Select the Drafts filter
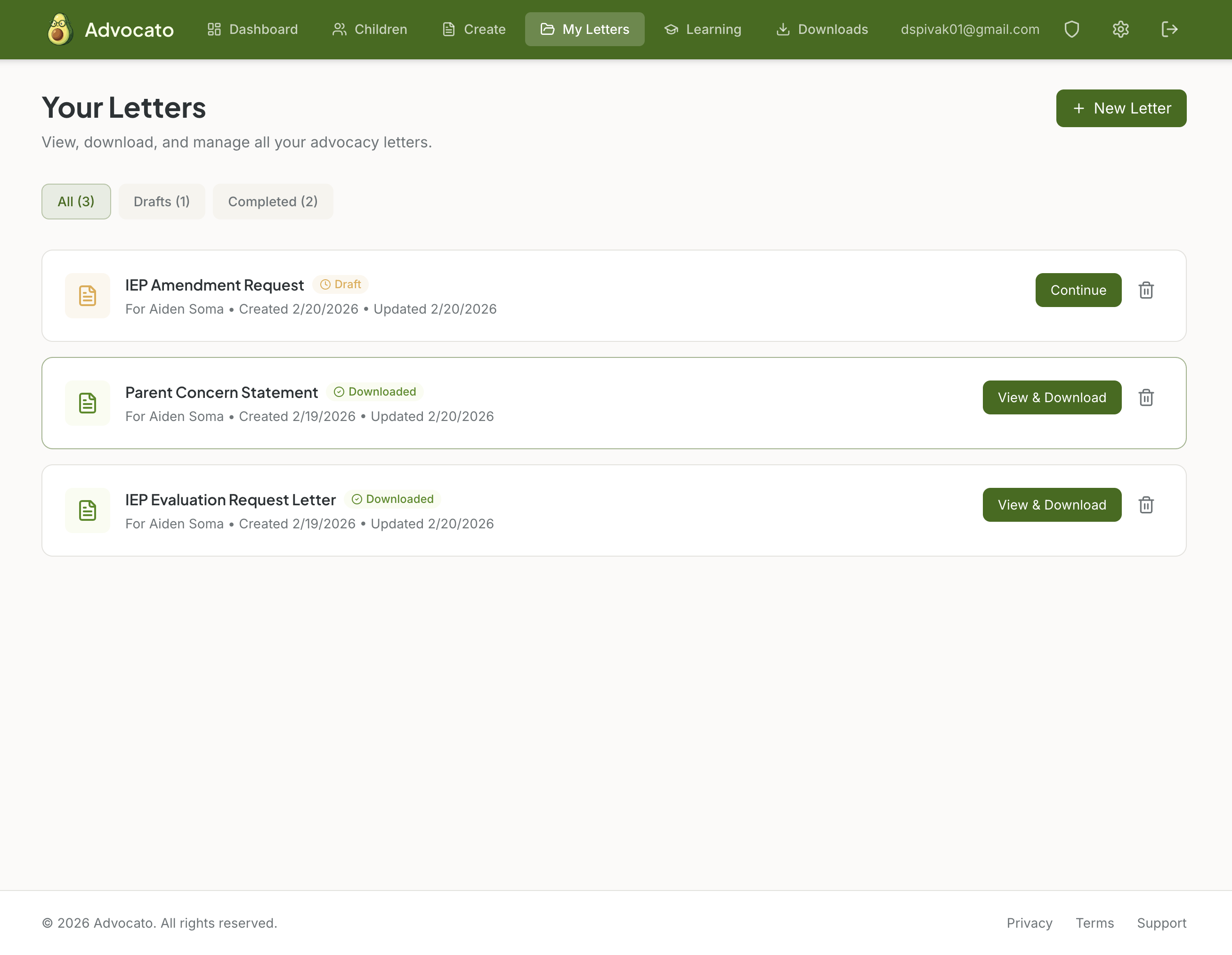1232x955 pixels. tap(162, 202)
